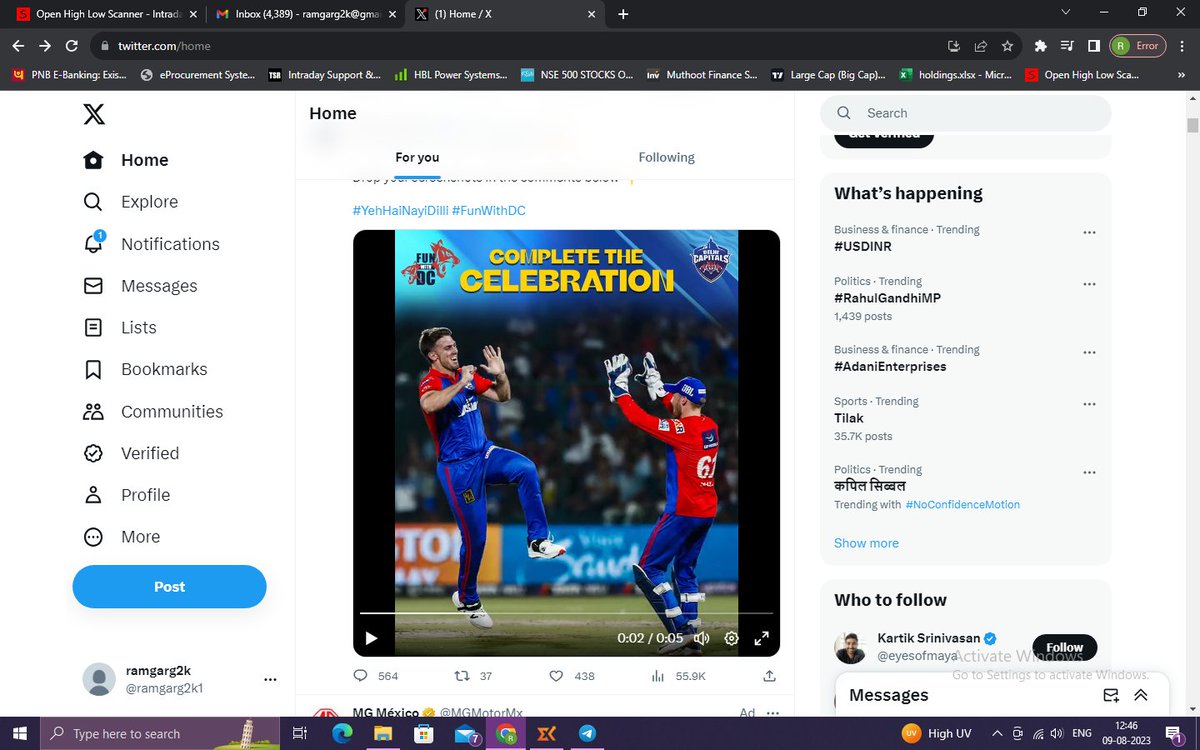Click Show more under trends
The height and width of the screenshot is (750, 1200).
coord(866,543)
